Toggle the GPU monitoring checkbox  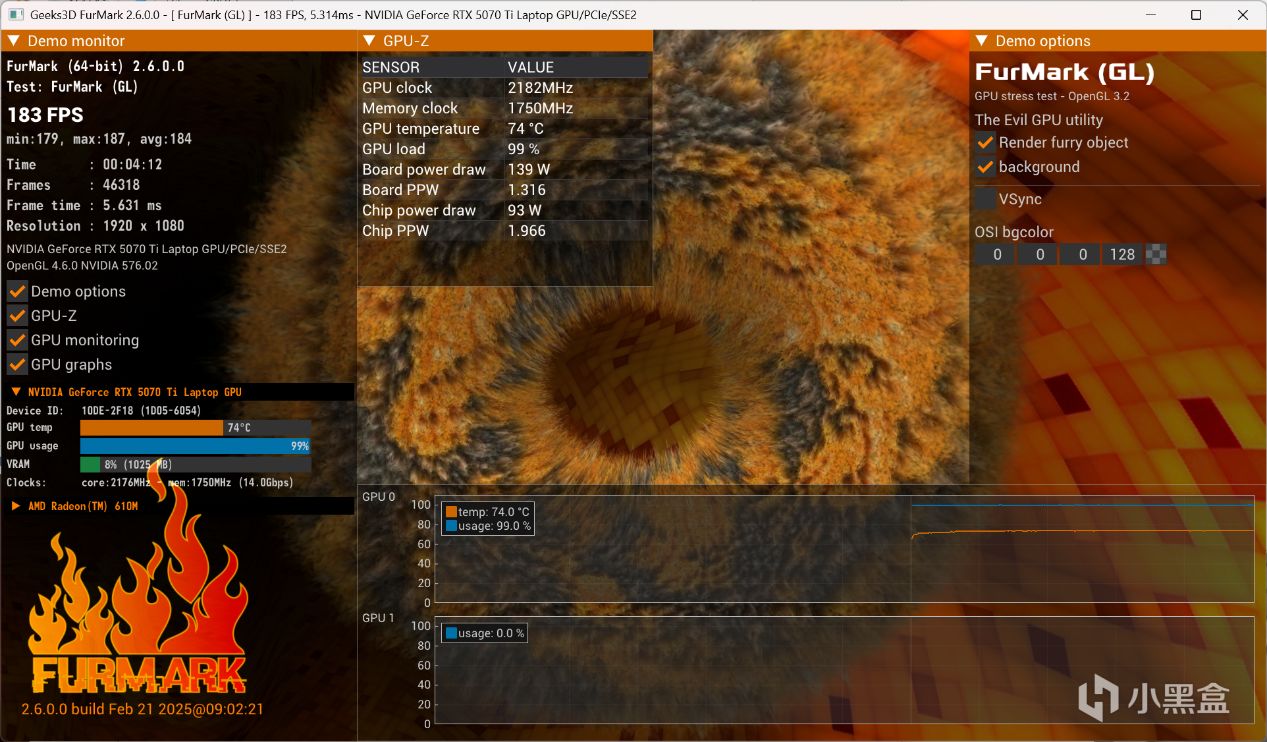(x=17, y=340)
